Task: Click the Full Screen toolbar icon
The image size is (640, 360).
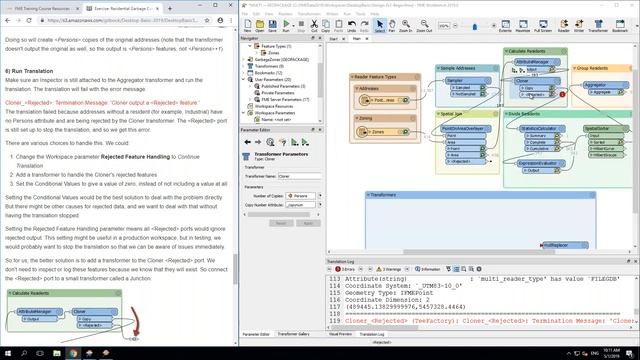Action: 543,25
